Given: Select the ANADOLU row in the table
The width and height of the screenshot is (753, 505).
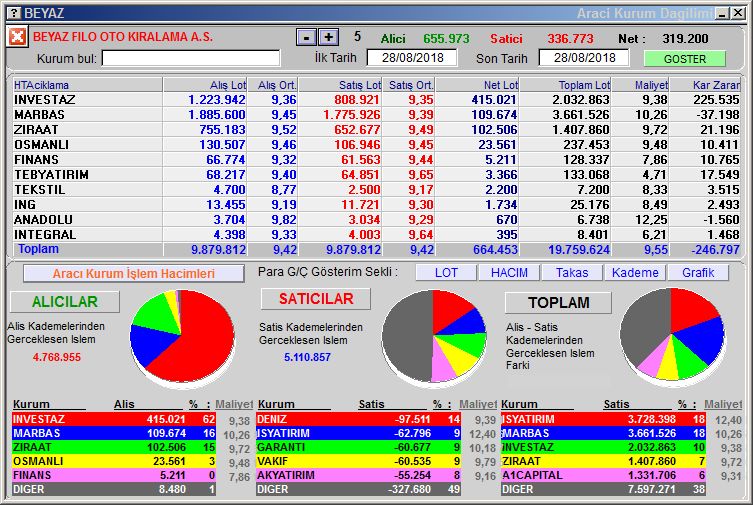Looking at the screenshot, I should click(x=376, y=219).
